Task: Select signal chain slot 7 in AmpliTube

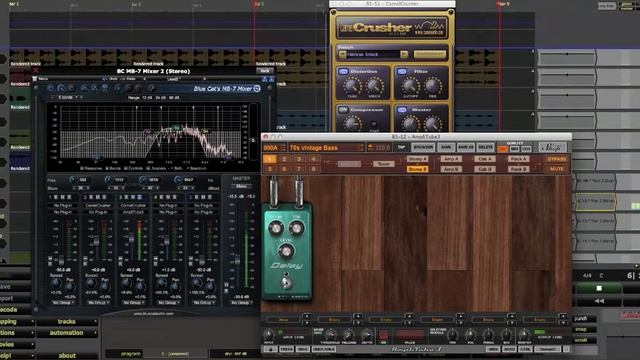Action: [299, 169]
